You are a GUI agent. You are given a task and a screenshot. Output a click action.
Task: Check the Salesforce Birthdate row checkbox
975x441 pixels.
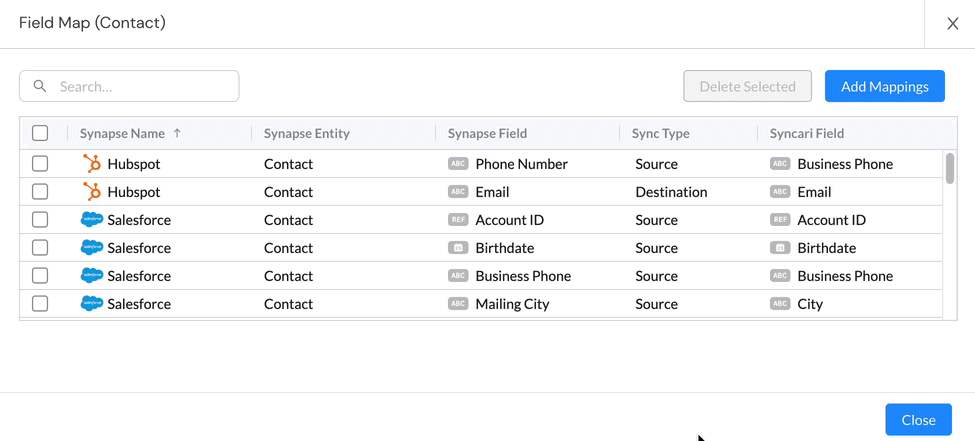coord(40,248)
